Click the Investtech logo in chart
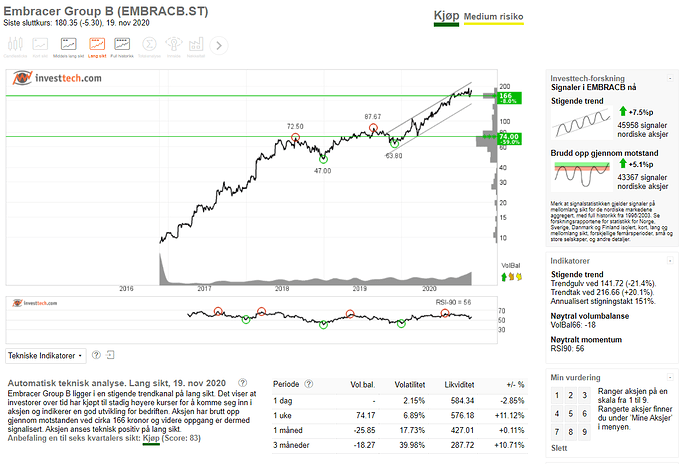The width and height of the screenshot is (690, 464). (x=57, y=78)
